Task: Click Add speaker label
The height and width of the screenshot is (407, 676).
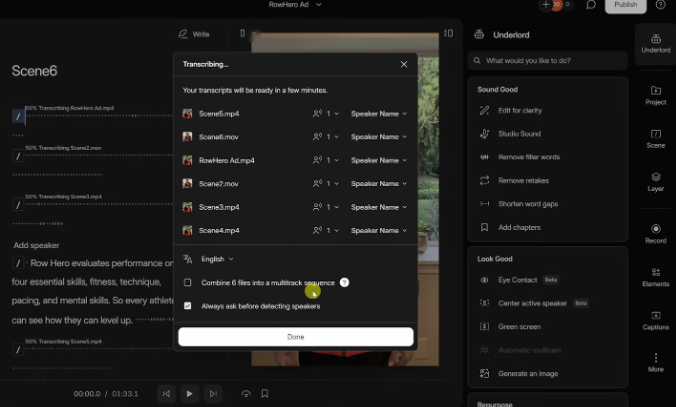Action: [36, 245]
